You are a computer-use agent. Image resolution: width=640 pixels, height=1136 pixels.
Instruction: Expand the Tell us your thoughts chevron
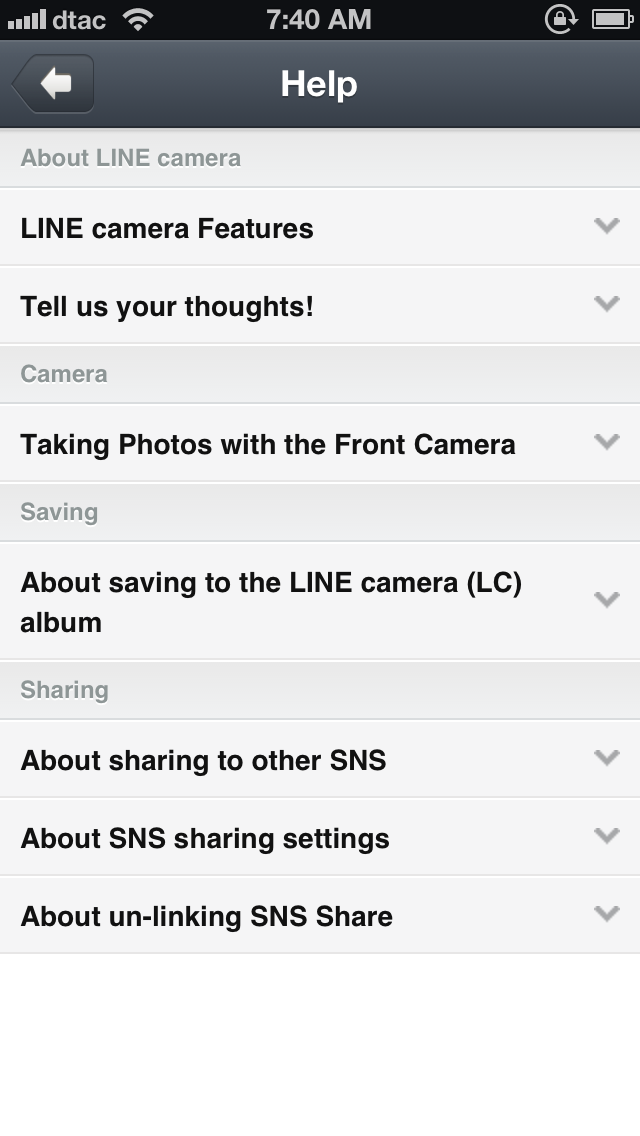point(606,303)
